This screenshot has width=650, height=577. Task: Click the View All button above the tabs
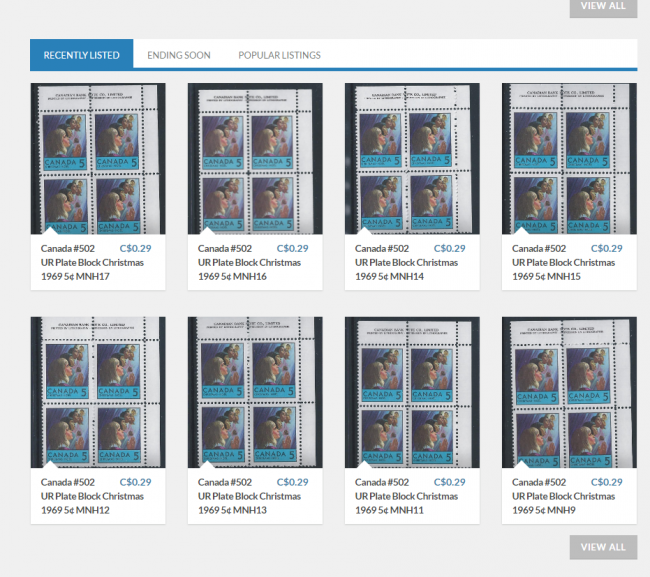click(x=603, y=7)
